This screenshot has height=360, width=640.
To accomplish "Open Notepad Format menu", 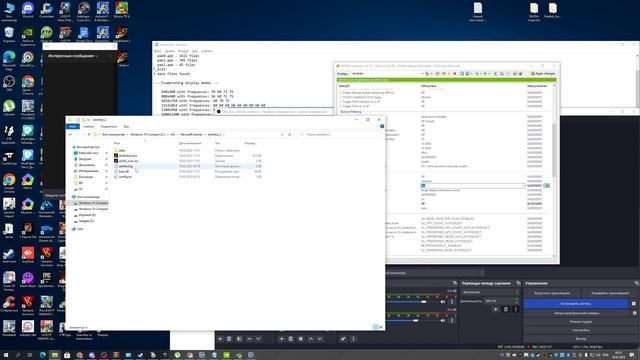I will pyautogui.click(x=183, y=51).
